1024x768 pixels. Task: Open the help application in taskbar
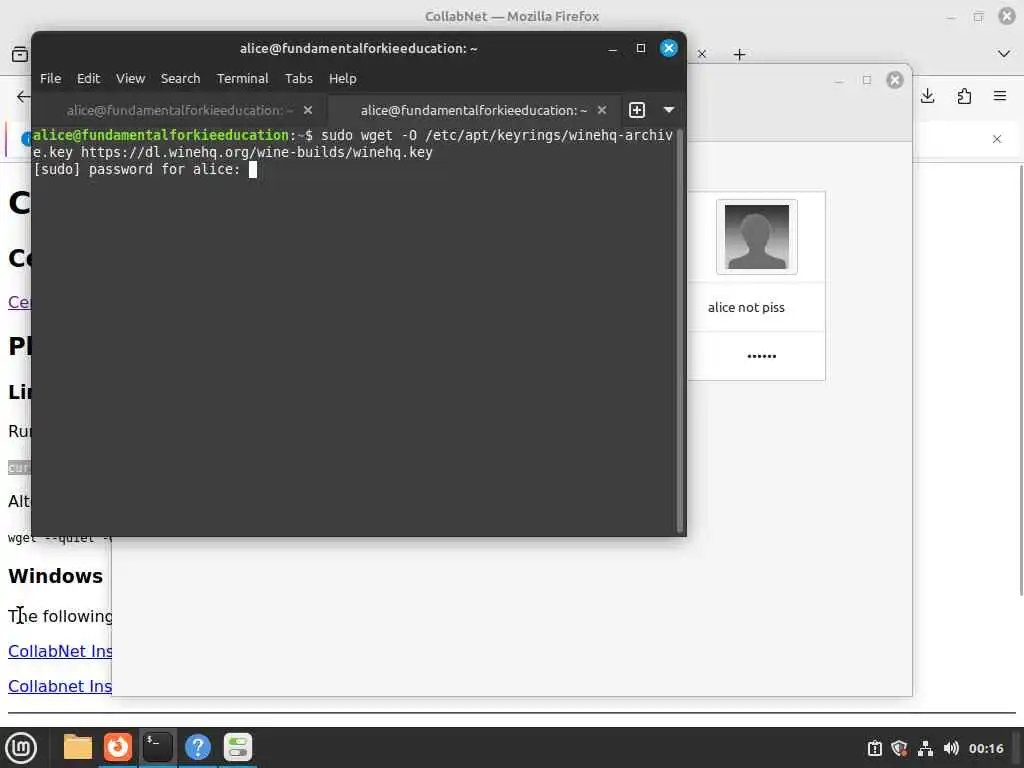point(197,747)
